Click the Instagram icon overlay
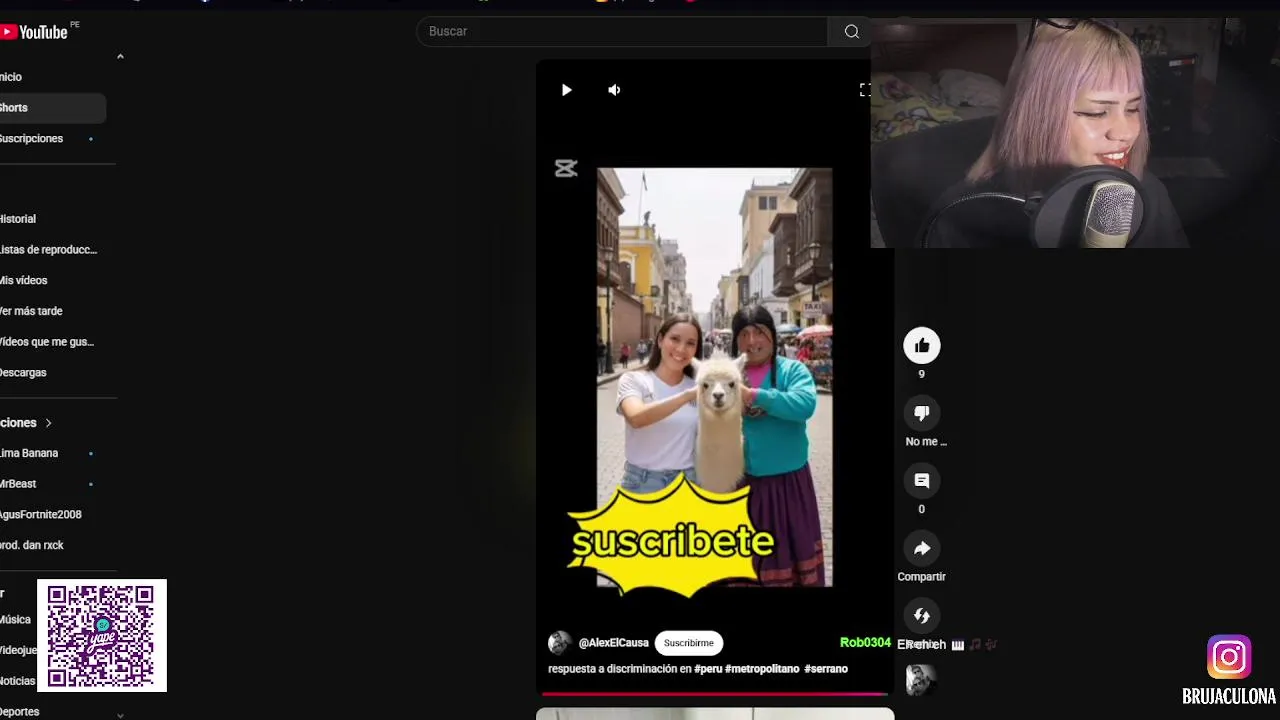1280x720 pixels. click(x=1229, y=657)
